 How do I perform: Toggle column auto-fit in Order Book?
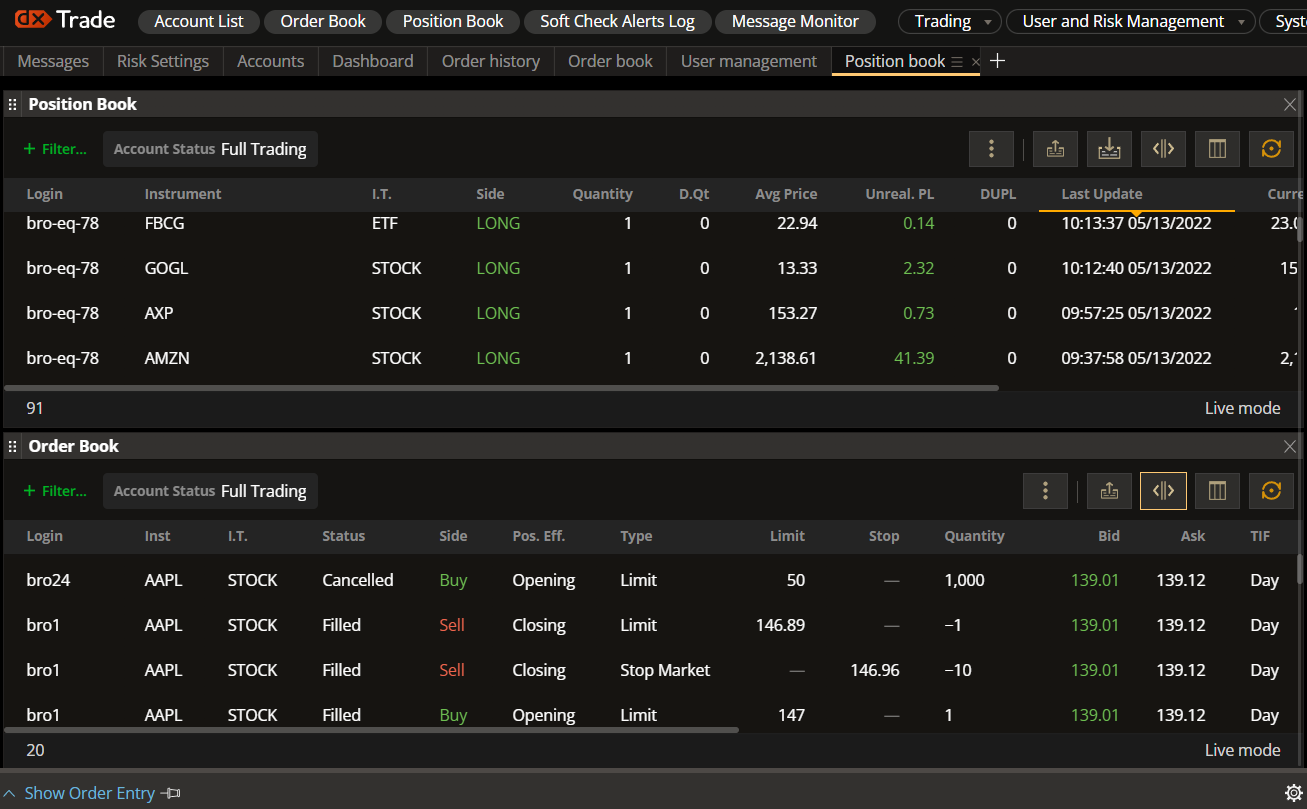1163,491
